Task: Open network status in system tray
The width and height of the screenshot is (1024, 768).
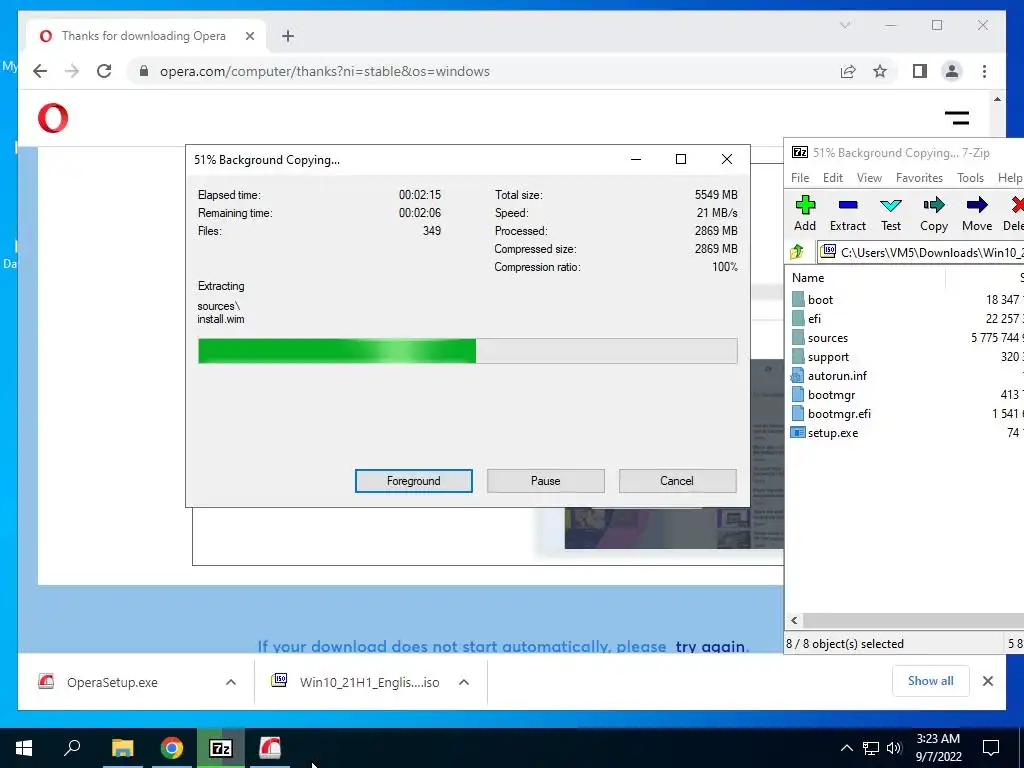Action: click(x=871, y=748)
